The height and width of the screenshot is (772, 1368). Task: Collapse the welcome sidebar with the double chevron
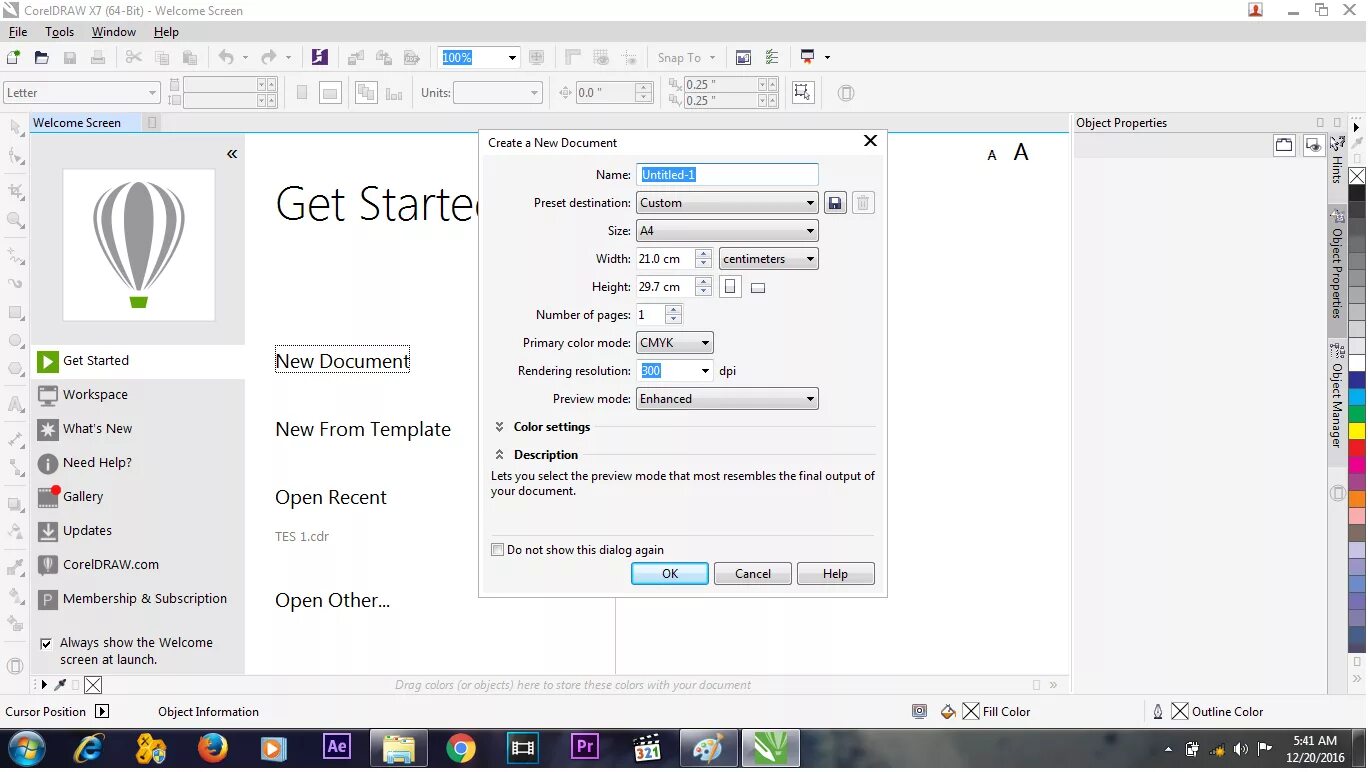tap(232, 154)
